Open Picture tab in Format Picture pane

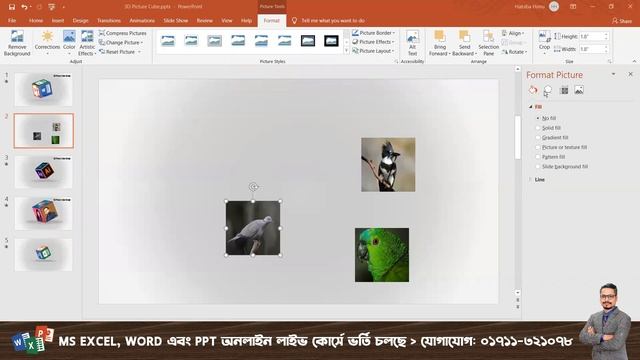click(579, 90)
